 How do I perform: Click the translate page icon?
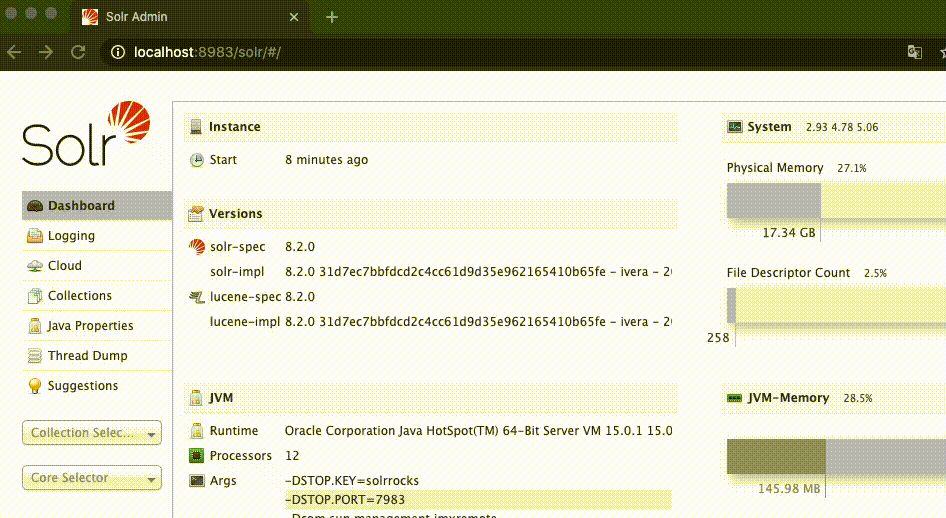[915, 52]
